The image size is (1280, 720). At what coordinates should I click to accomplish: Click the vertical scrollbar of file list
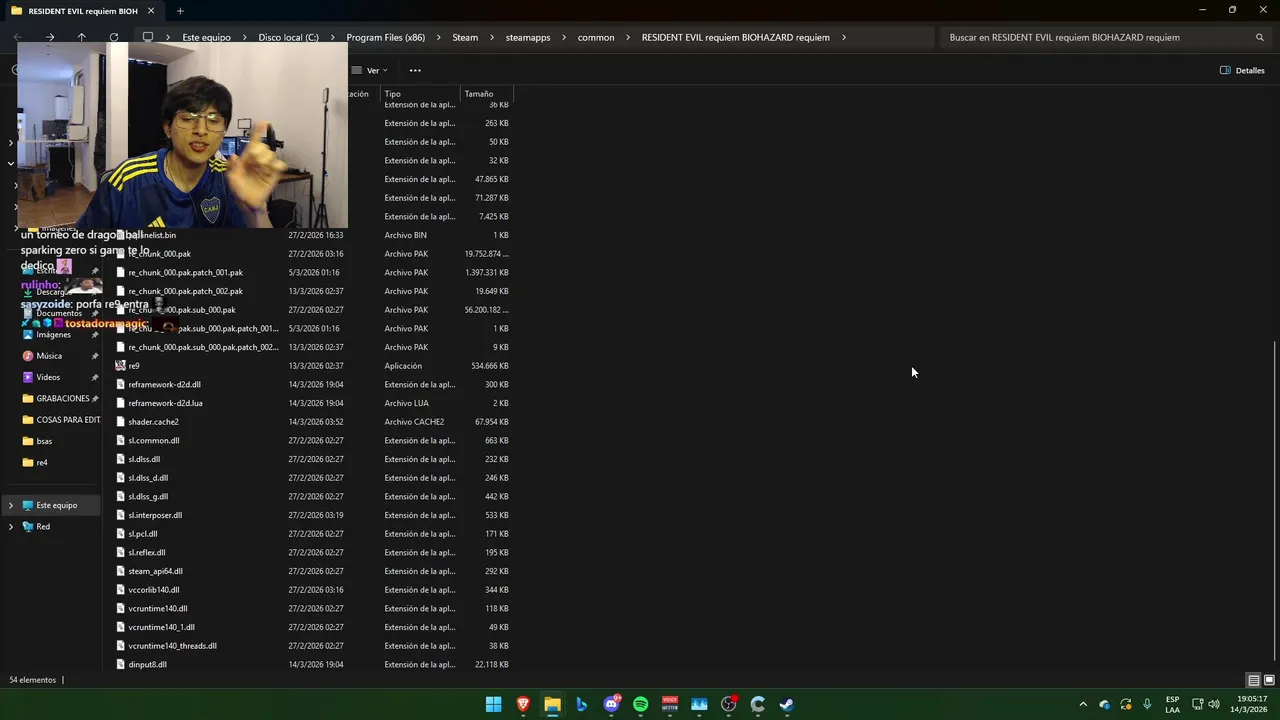point(1274,500)
